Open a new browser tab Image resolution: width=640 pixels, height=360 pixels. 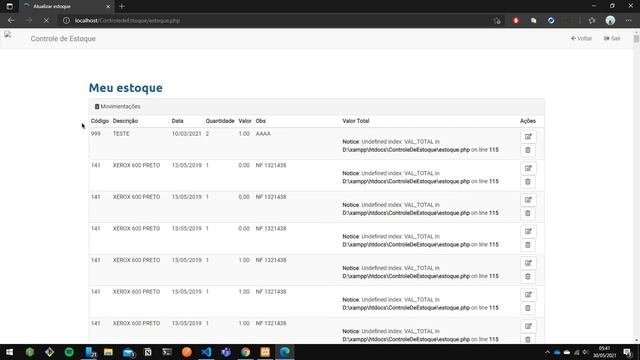tap(122, 7)
